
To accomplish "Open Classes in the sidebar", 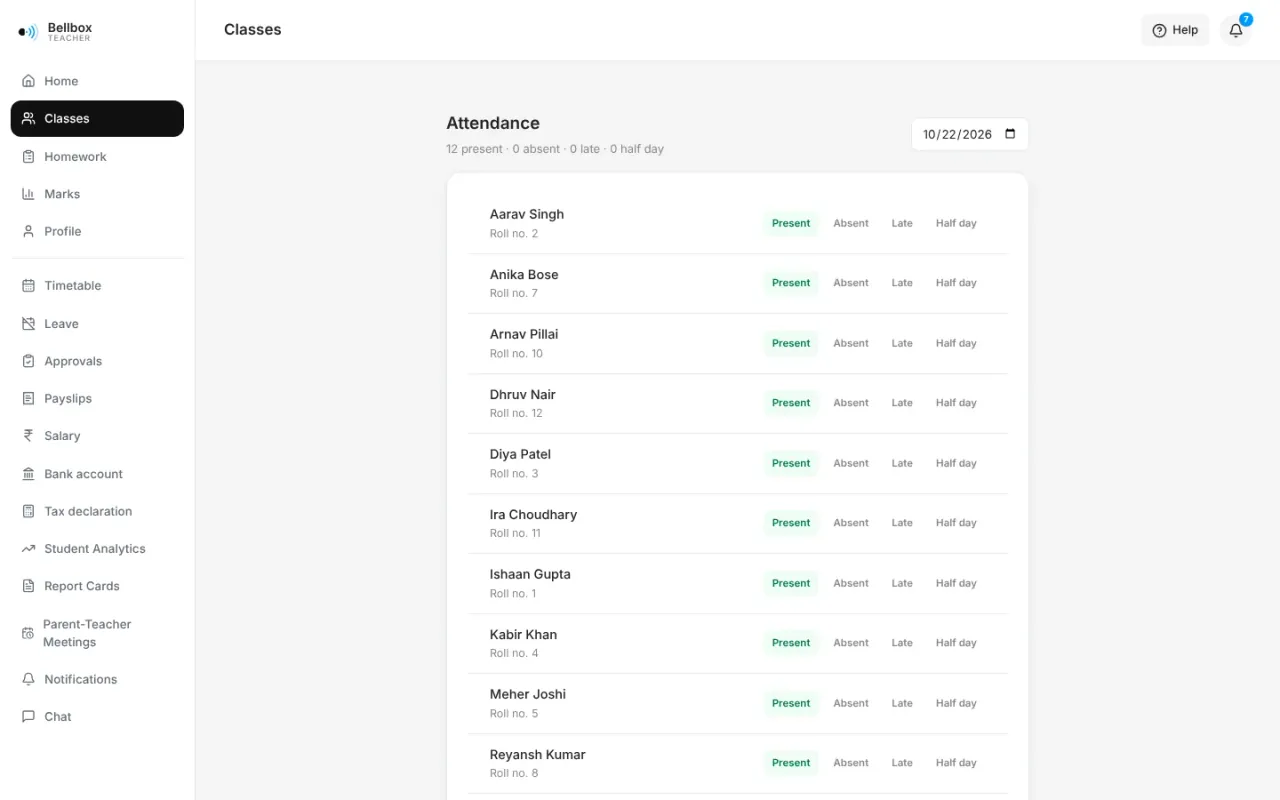I will point(97,118).
